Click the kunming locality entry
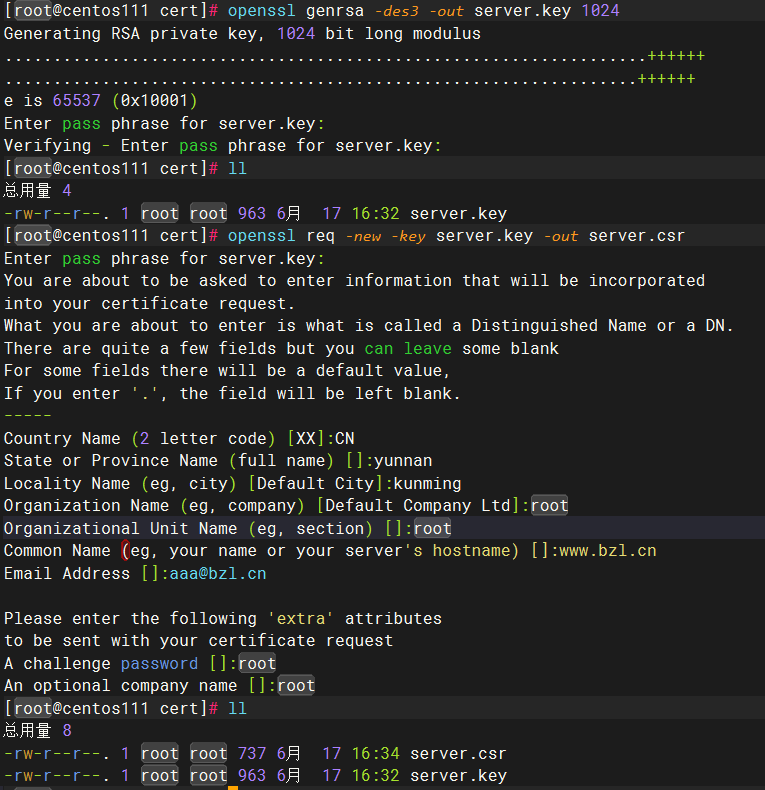 [x=427, y=483]
